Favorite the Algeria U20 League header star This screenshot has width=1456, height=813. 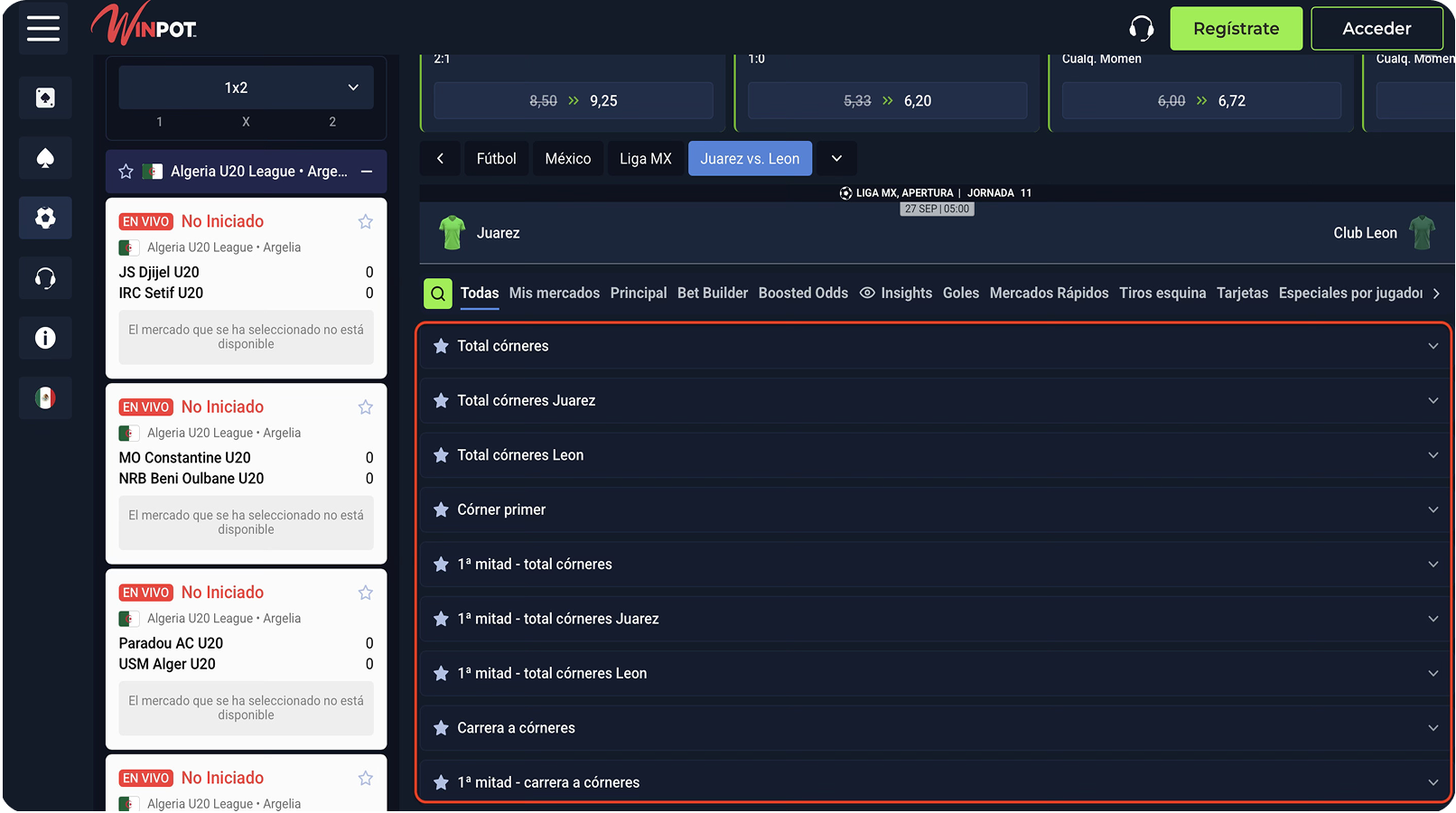pyautogui.click(x=126, y=172)
